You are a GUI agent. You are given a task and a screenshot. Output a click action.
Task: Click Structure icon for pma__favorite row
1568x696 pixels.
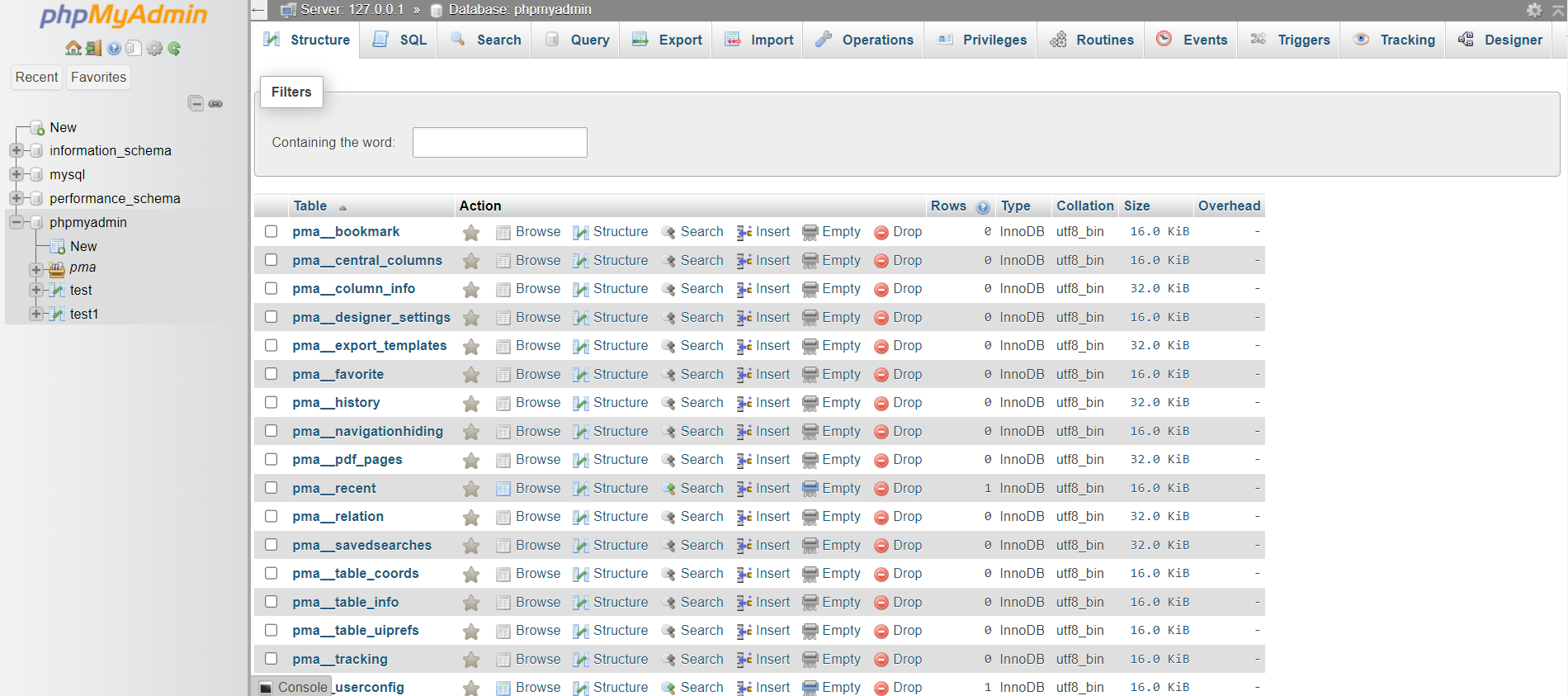point(581,375)
